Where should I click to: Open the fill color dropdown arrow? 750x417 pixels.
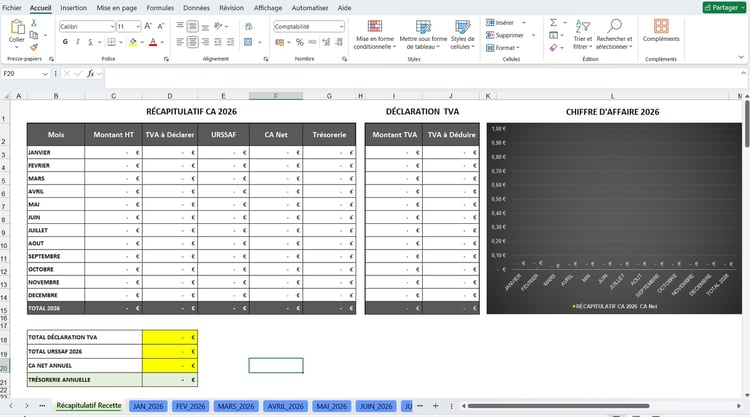[142, 43]
